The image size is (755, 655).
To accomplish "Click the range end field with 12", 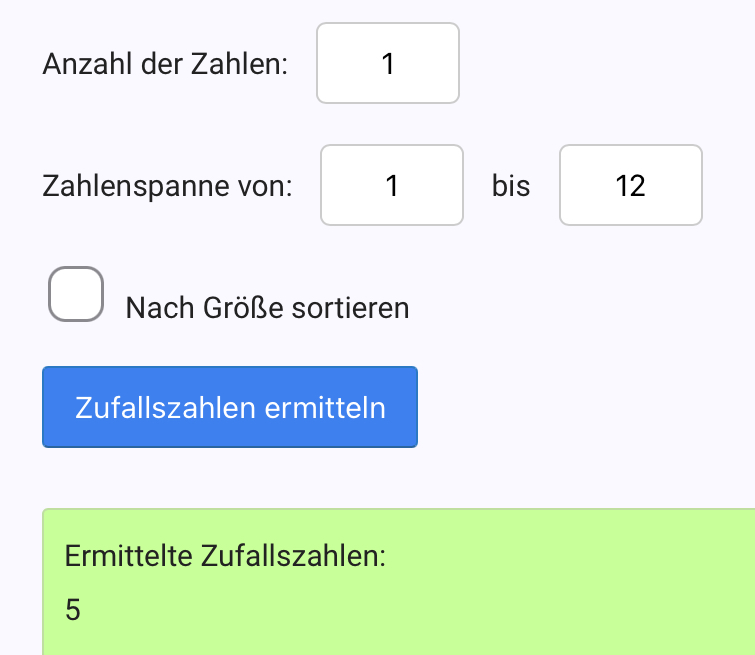I will point(631,186).
